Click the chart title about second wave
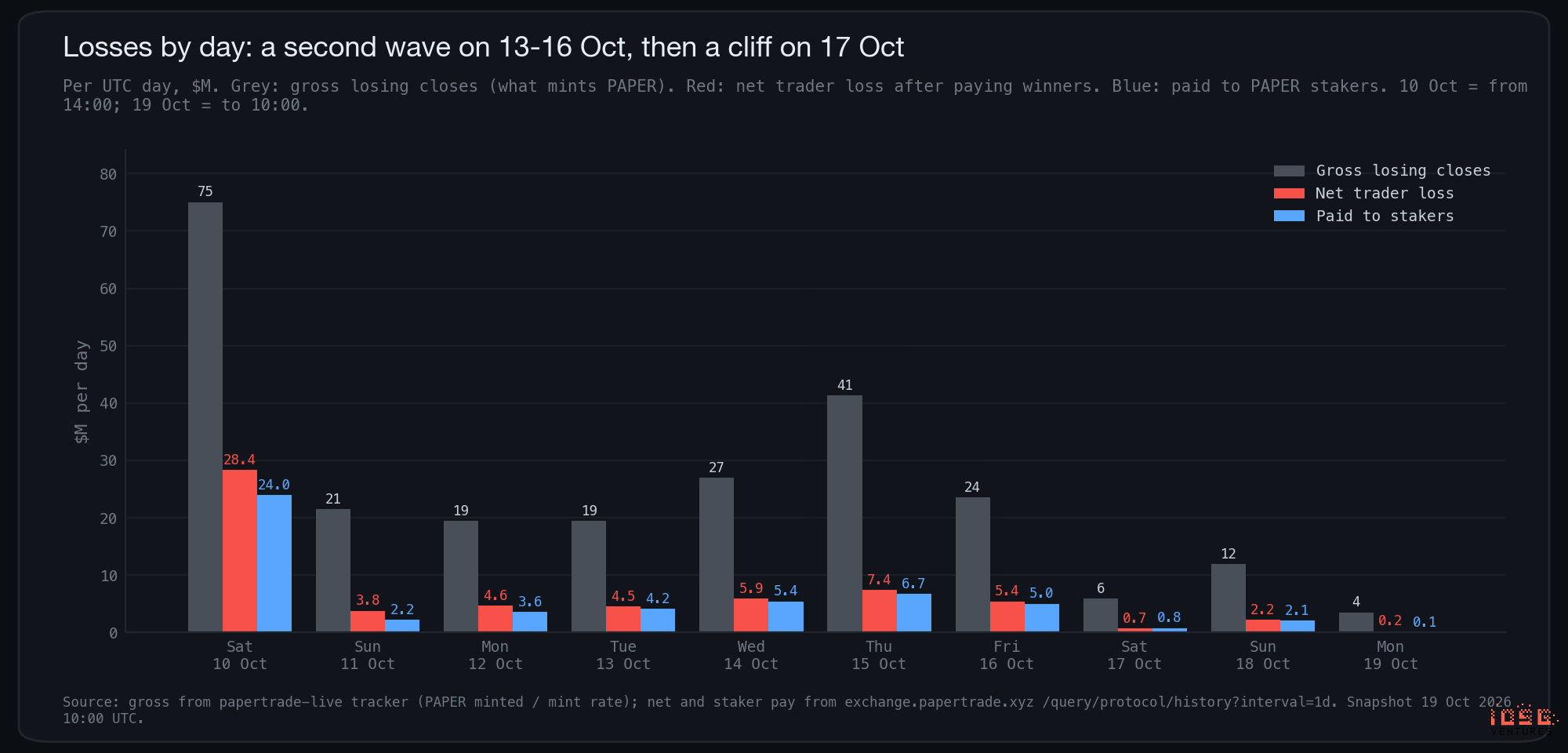 [484, 47]
